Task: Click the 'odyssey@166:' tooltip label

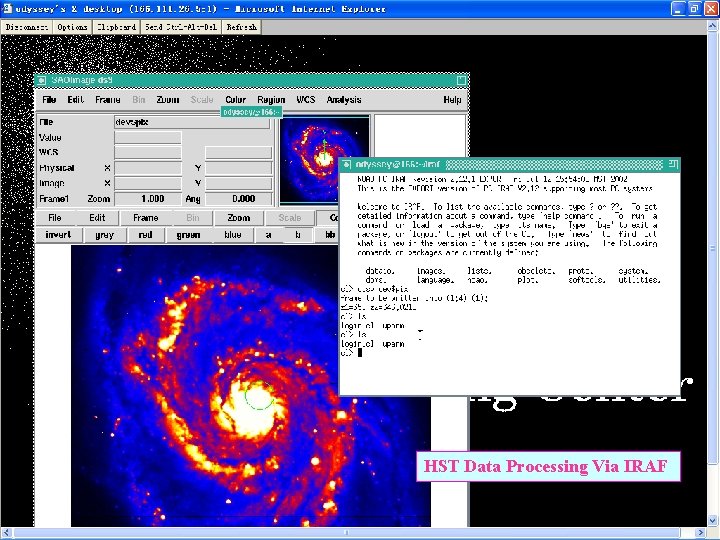Action: pos(251,112)
